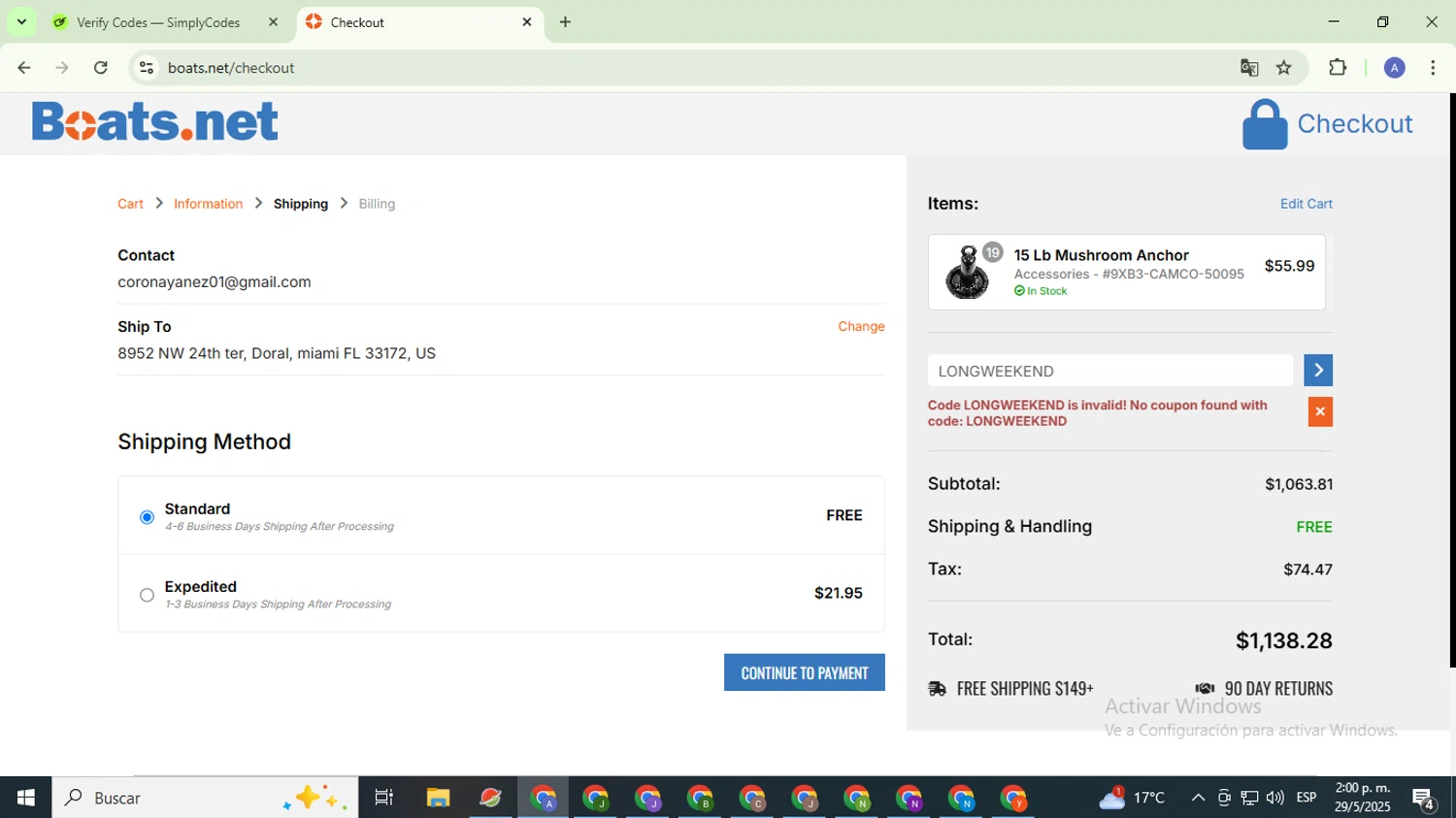This screenshot has height=818, width=1456.
Task: View site information icon in address bar
Action: (147, 68)
